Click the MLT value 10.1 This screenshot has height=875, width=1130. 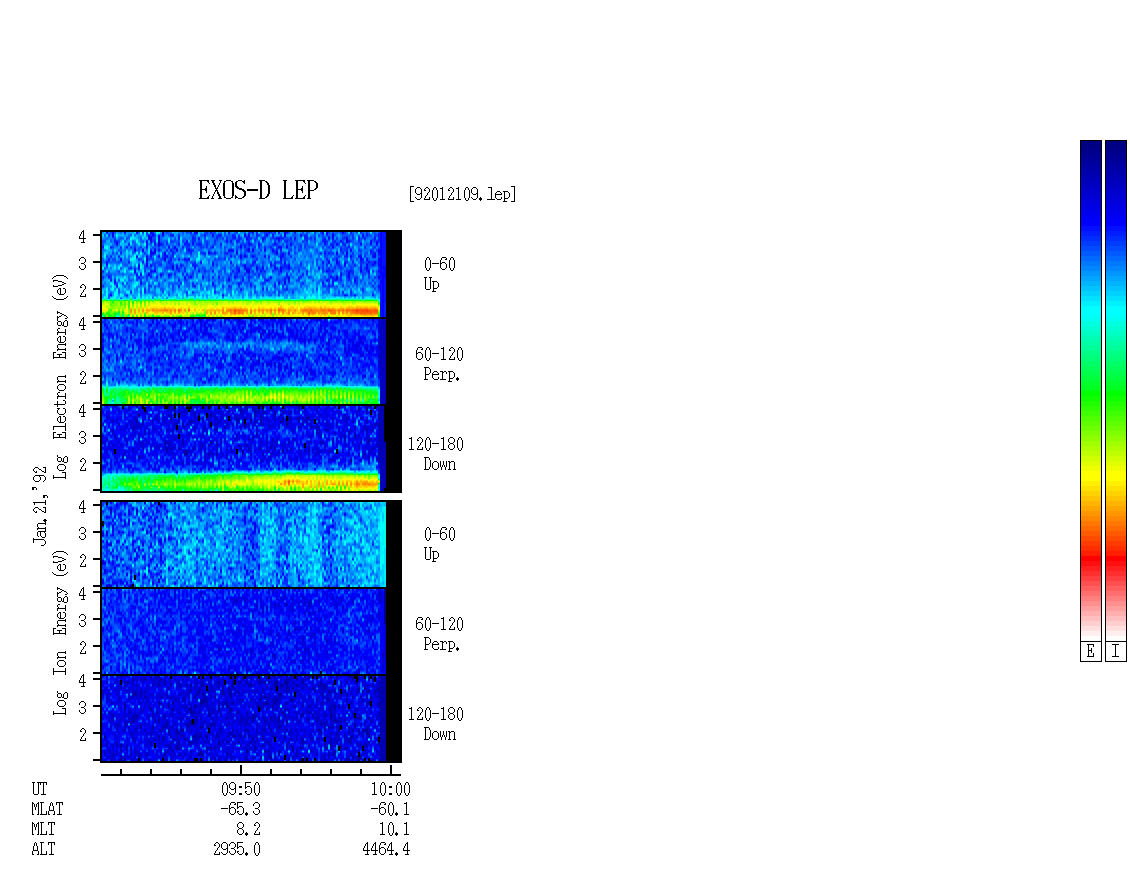pyautogui.click(x=394, y=830)
